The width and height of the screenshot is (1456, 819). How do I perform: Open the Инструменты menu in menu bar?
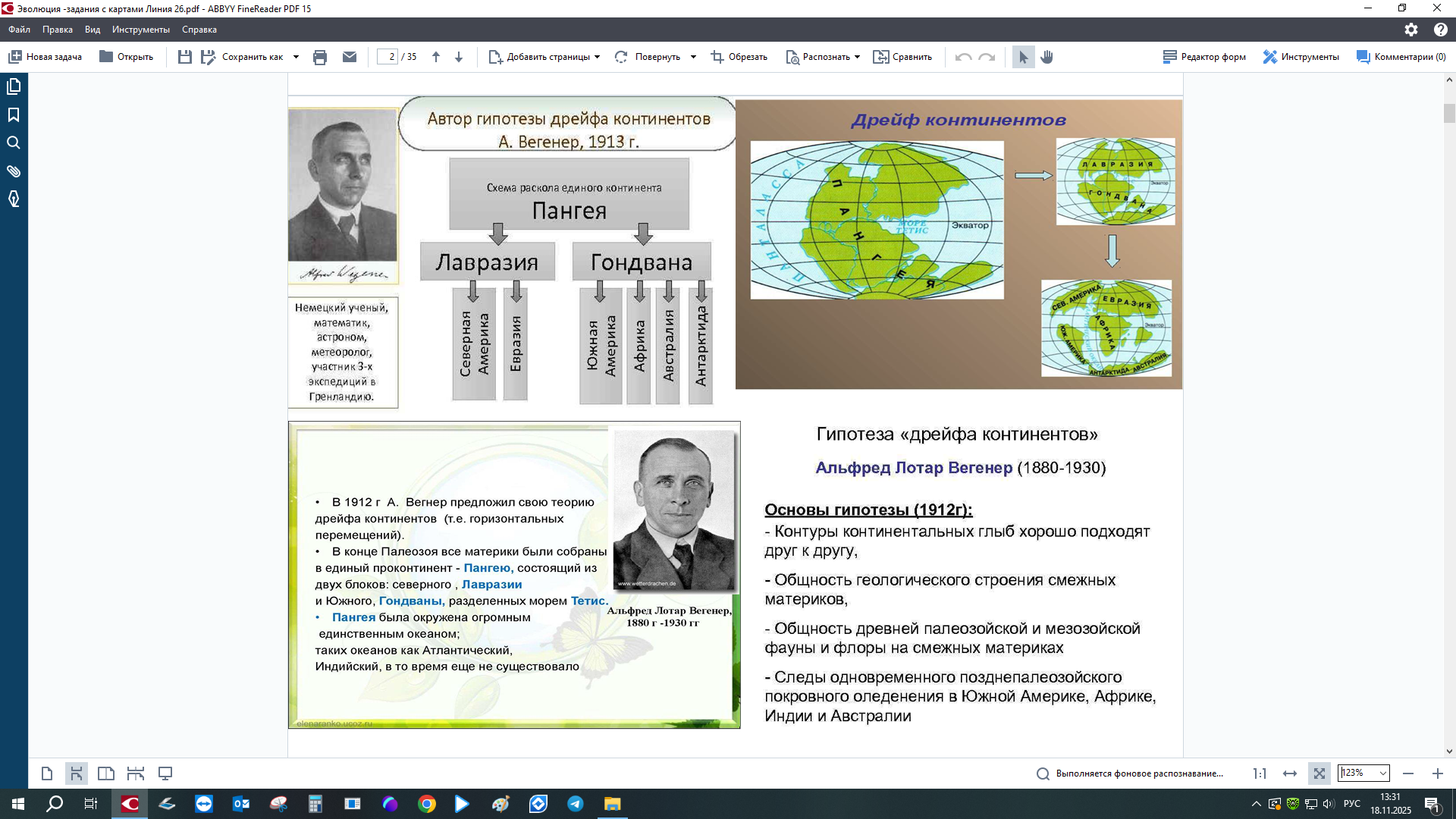click(140, 30)
